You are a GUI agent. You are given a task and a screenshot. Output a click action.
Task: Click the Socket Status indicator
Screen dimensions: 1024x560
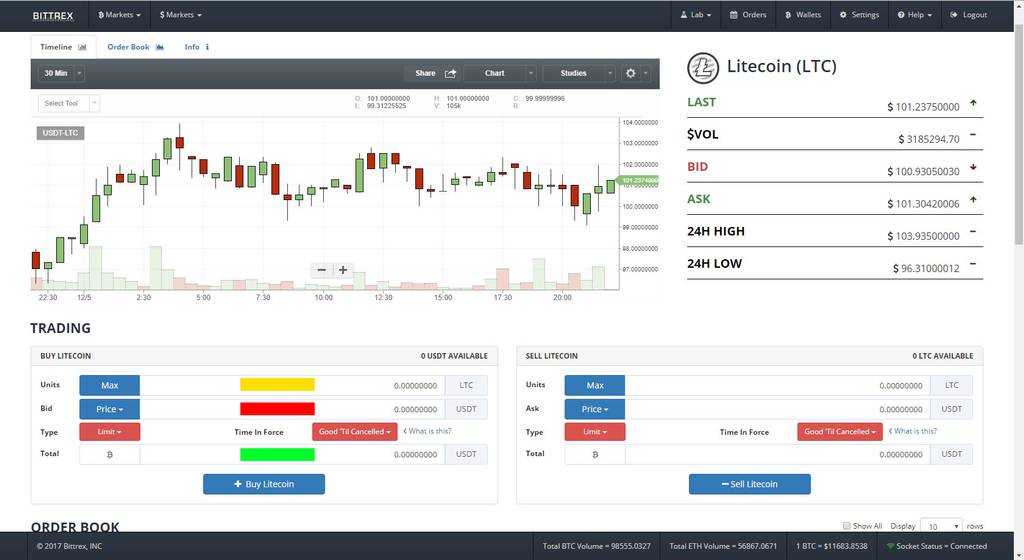click(x=936, y=546)
